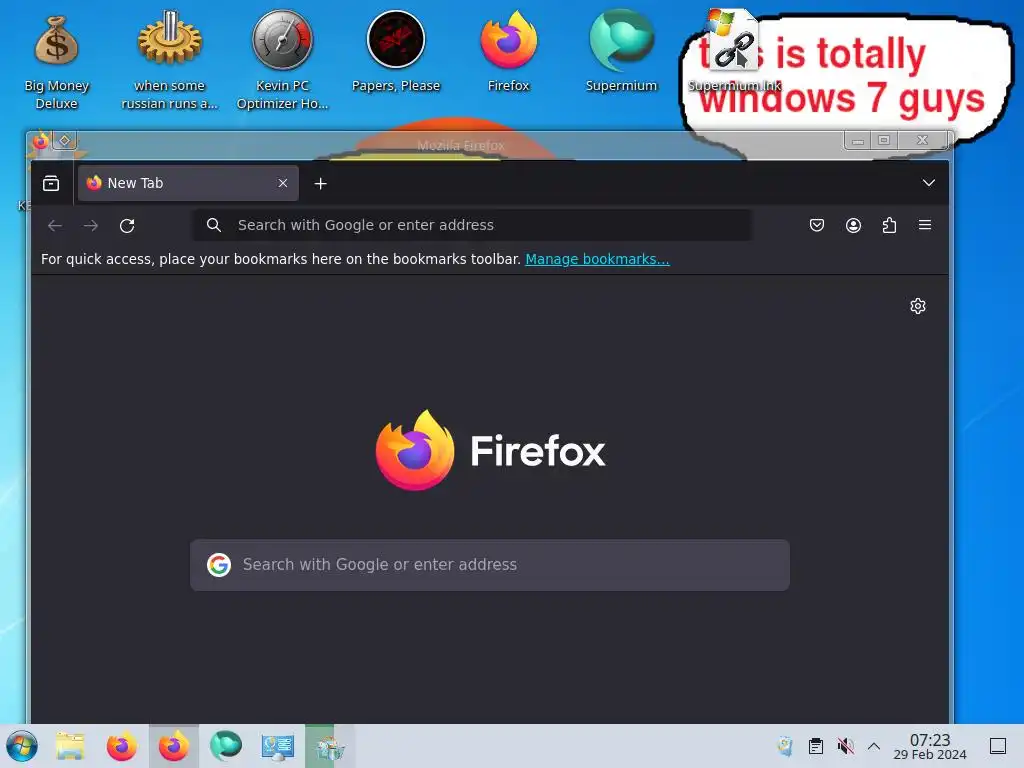Open Supermium from the taskbar

click(x=226, y=746)
